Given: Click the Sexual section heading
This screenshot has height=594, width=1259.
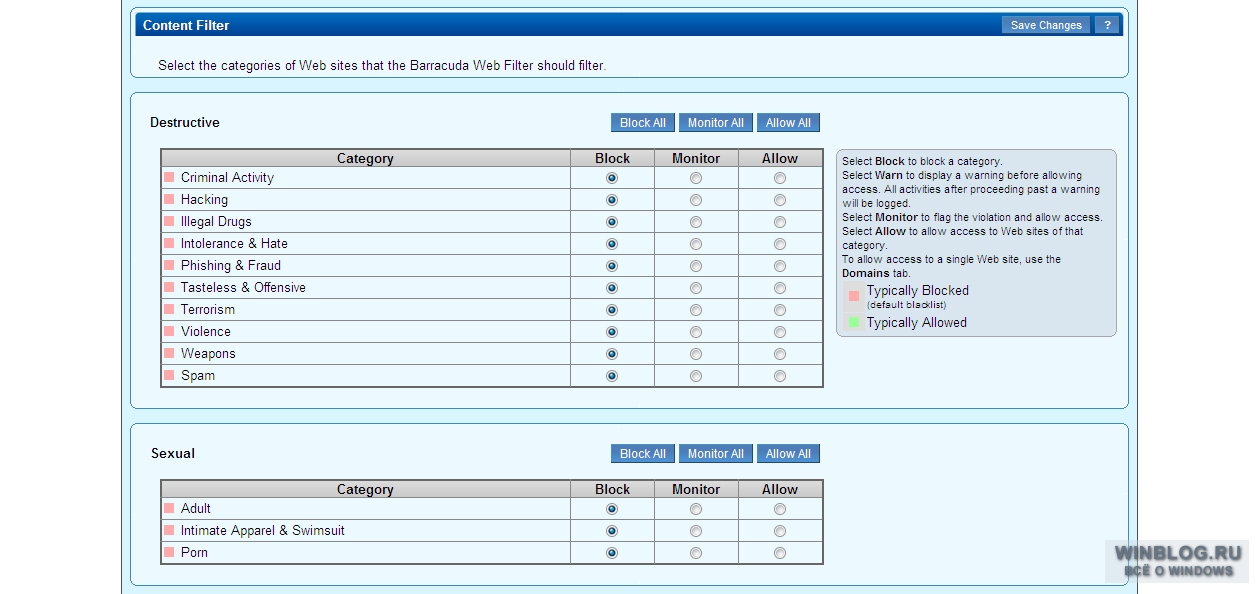Looking at the screenshot, I should (173, 454).
